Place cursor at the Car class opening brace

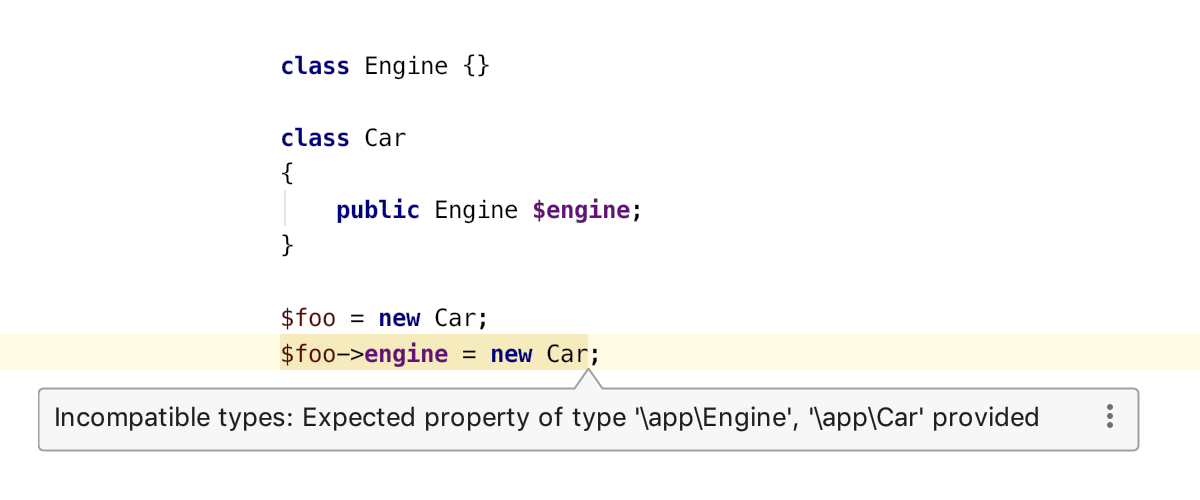(x=288, y=174)
